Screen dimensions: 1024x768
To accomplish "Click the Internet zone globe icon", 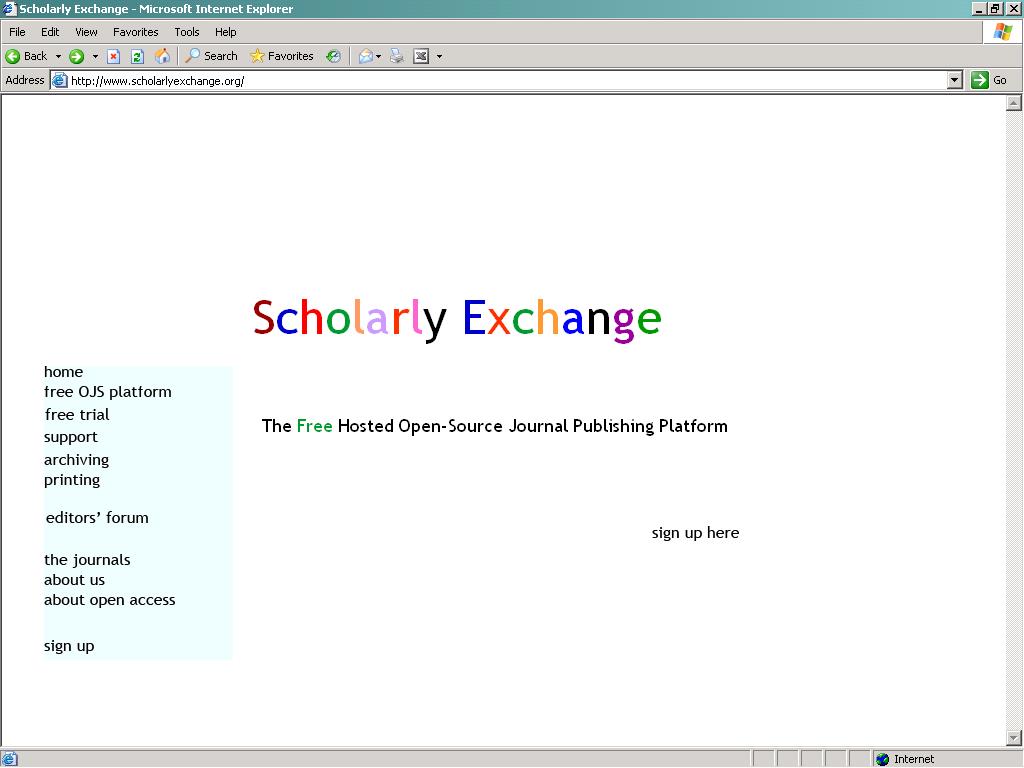I will tap(882, 759).
